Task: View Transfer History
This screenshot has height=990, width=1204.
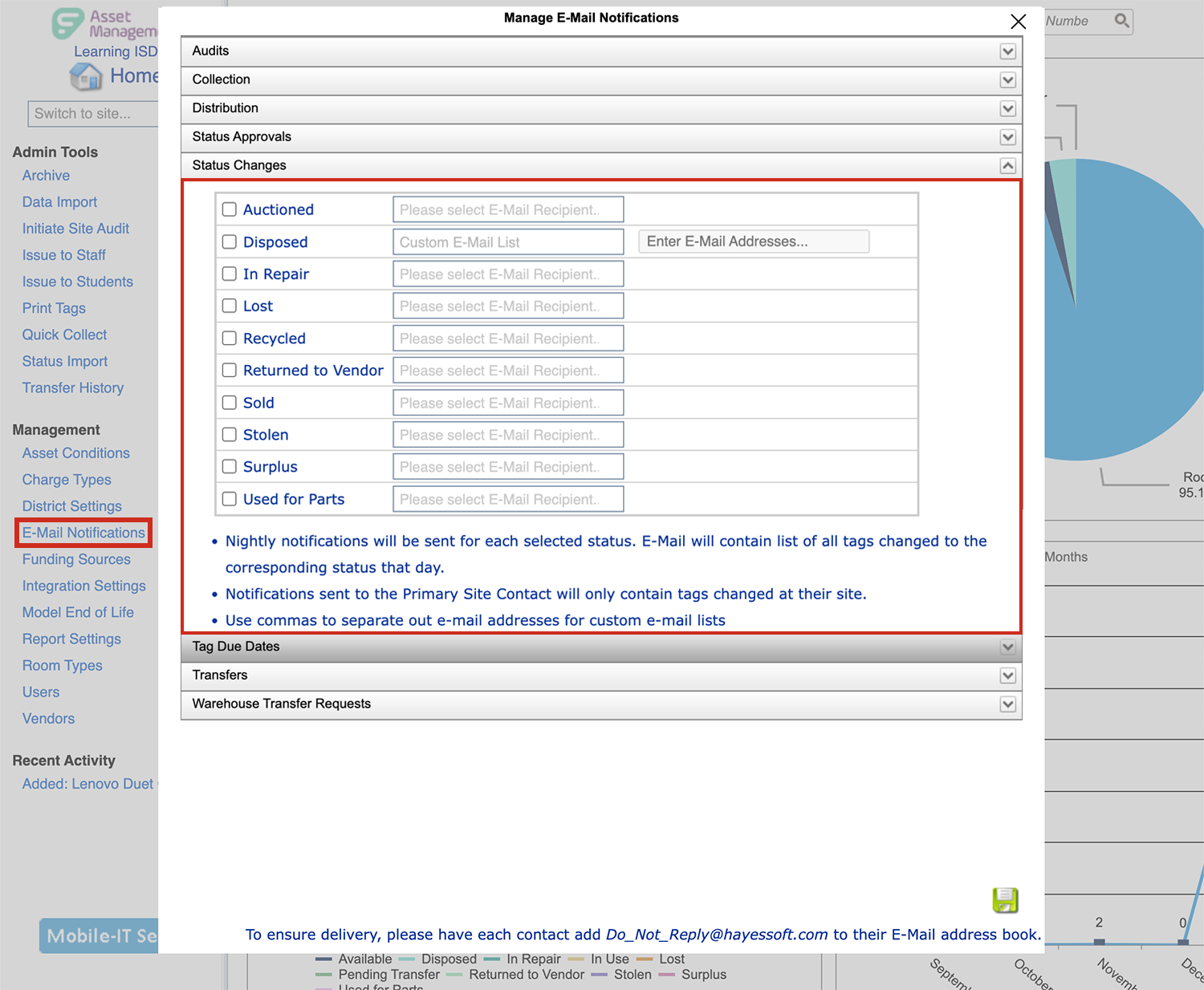Action: point(73,387)
